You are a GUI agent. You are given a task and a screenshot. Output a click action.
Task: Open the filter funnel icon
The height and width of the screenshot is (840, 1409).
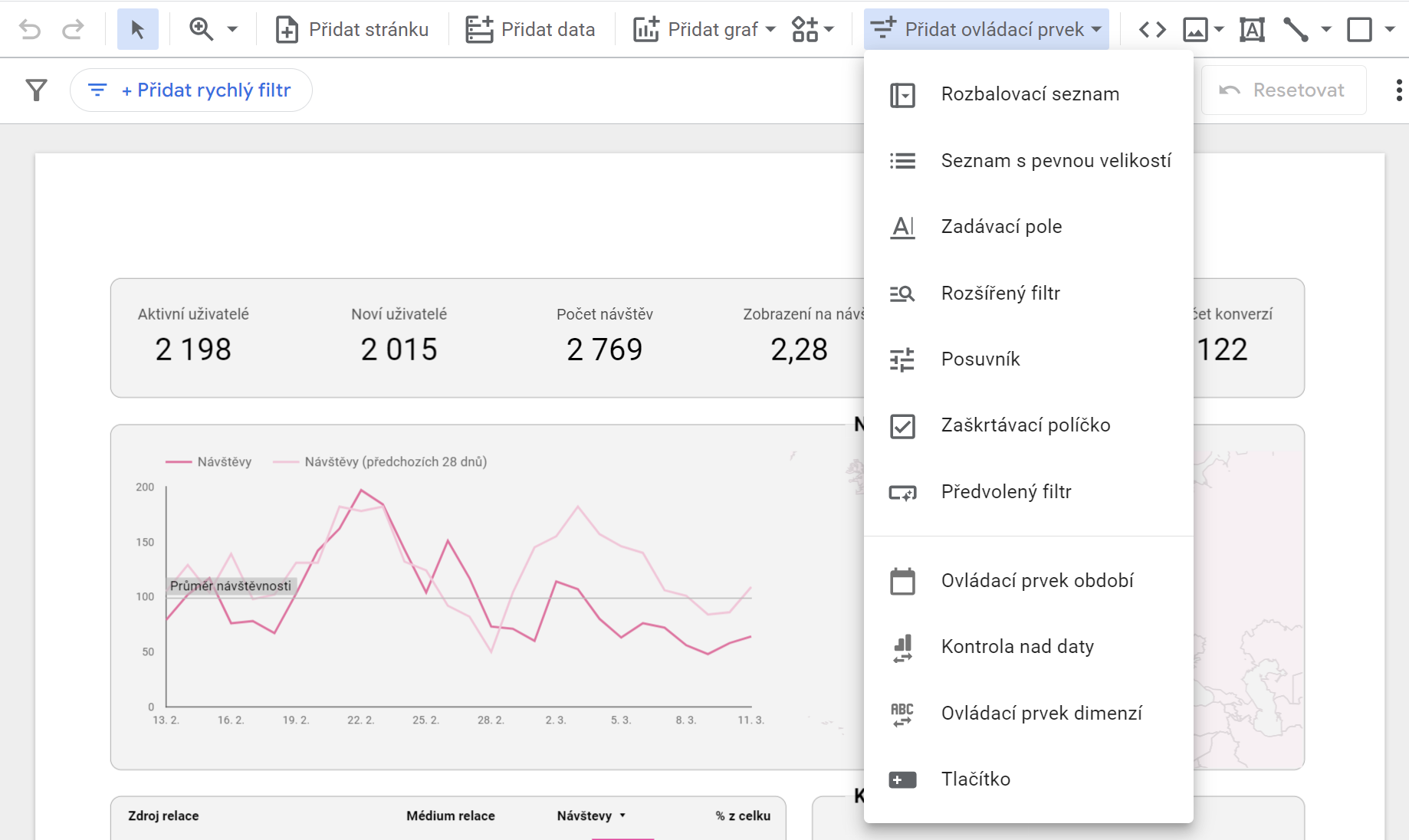[36, 90]
